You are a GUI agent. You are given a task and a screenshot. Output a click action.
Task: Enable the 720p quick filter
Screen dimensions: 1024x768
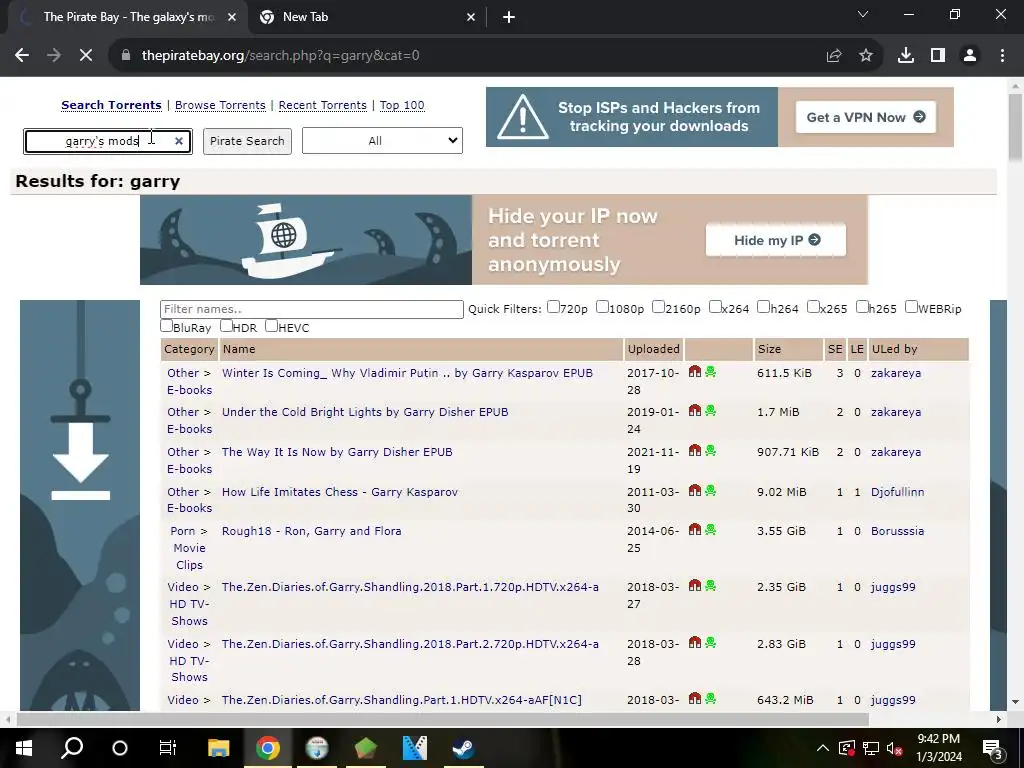(553, 306)
